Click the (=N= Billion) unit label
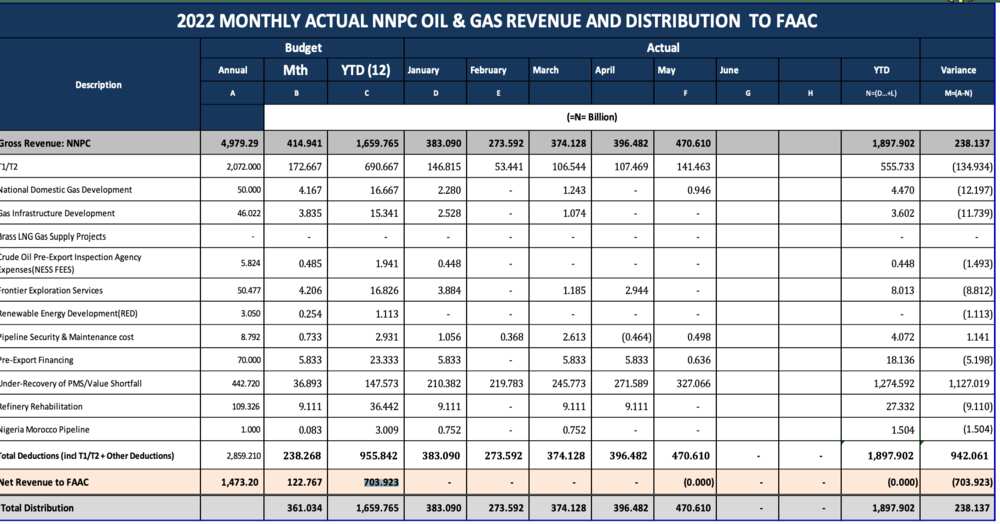1000x524 pixels. [592, 117]
